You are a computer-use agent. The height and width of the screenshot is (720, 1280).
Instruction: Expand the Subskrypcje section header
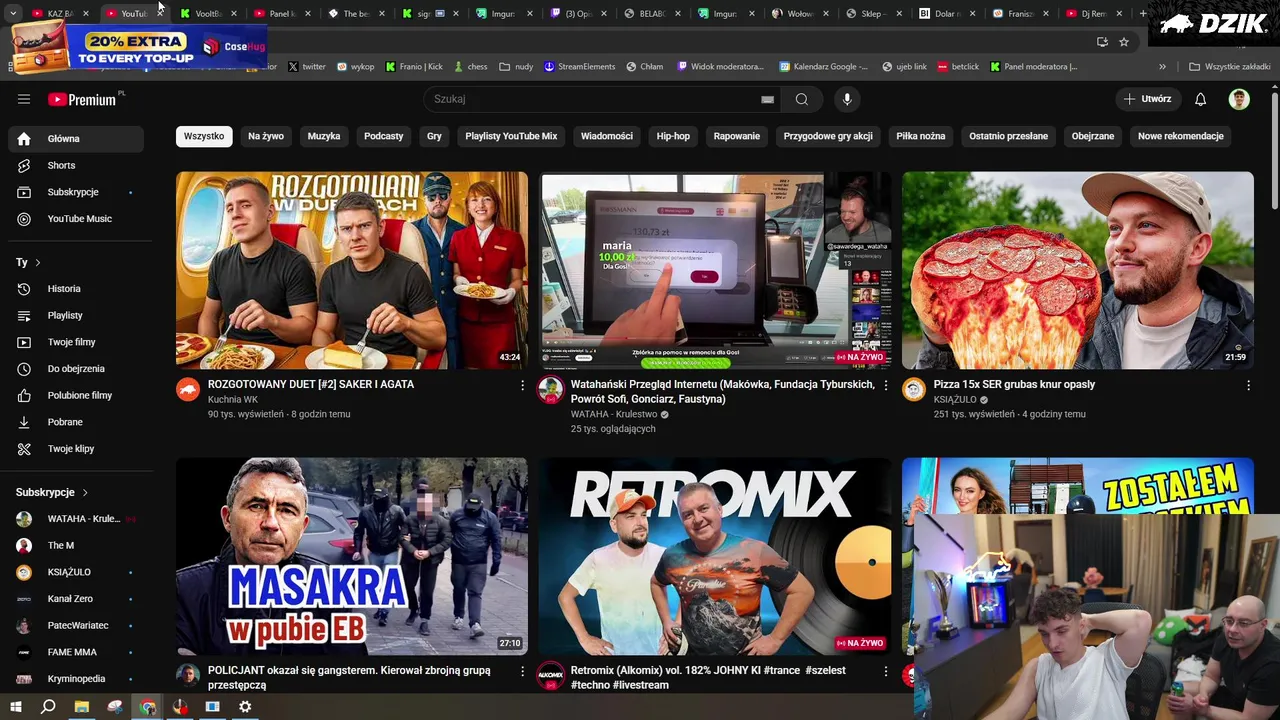pos(52,493)
